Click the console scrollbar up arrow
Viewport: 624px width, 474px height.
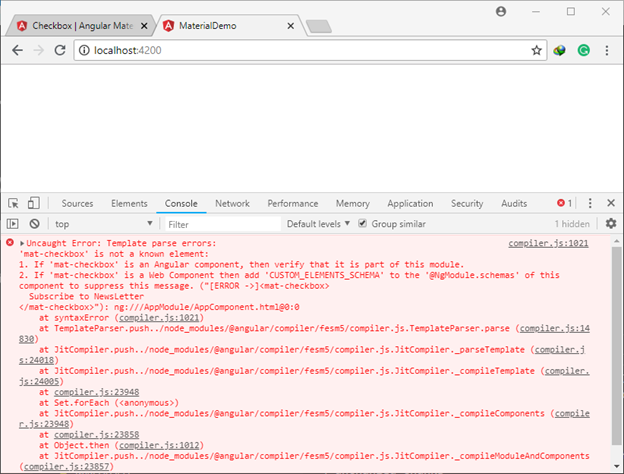[616, 241]
